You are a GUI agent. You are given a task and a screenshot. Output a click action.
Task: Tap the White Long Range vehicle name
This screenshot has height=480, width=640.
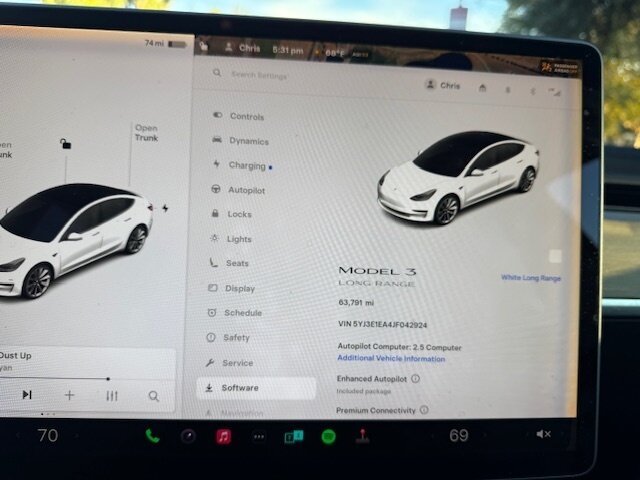(530, 278)
